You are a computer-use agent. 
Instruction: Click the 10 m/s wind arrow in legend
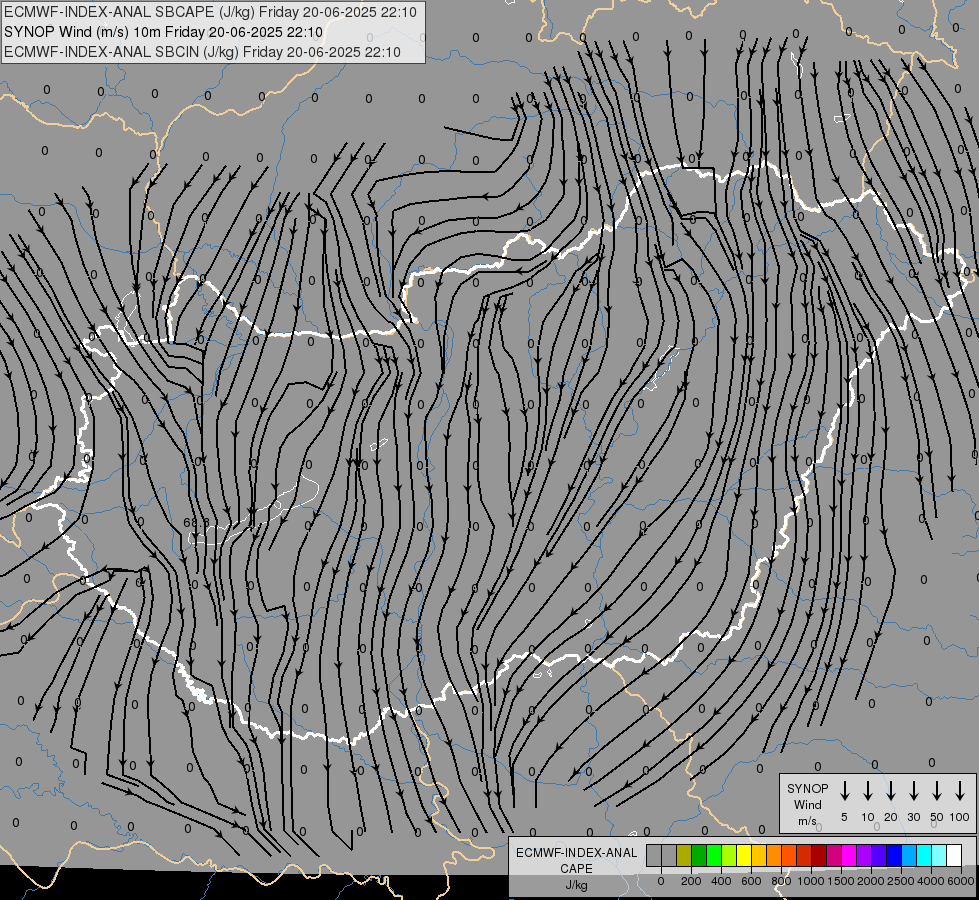coord(867,791)
